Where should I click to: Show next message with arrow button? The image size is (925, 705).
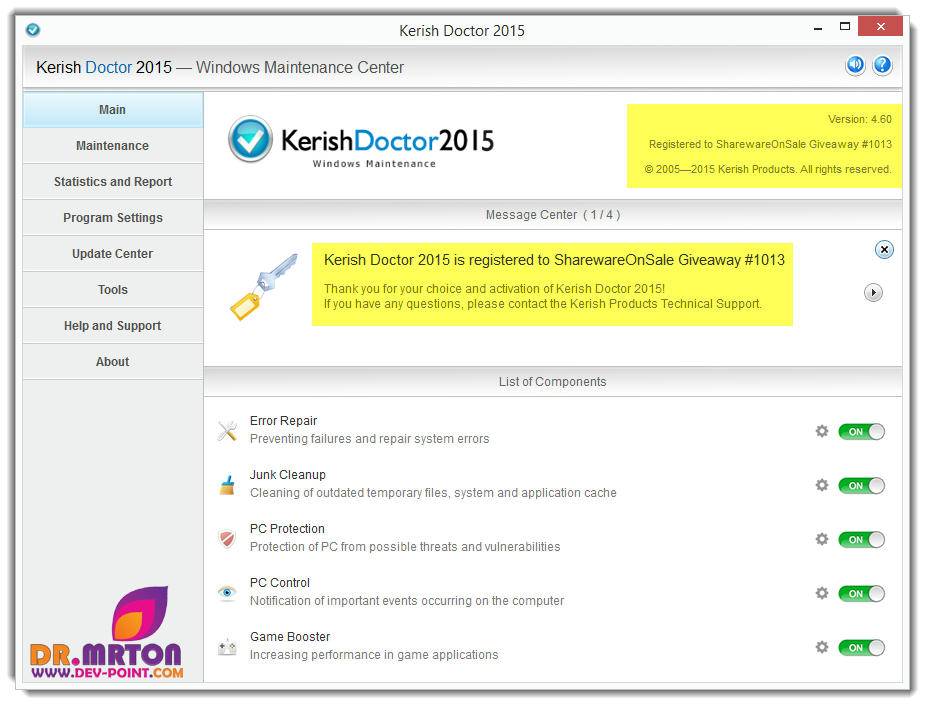[x=873, y=293]
